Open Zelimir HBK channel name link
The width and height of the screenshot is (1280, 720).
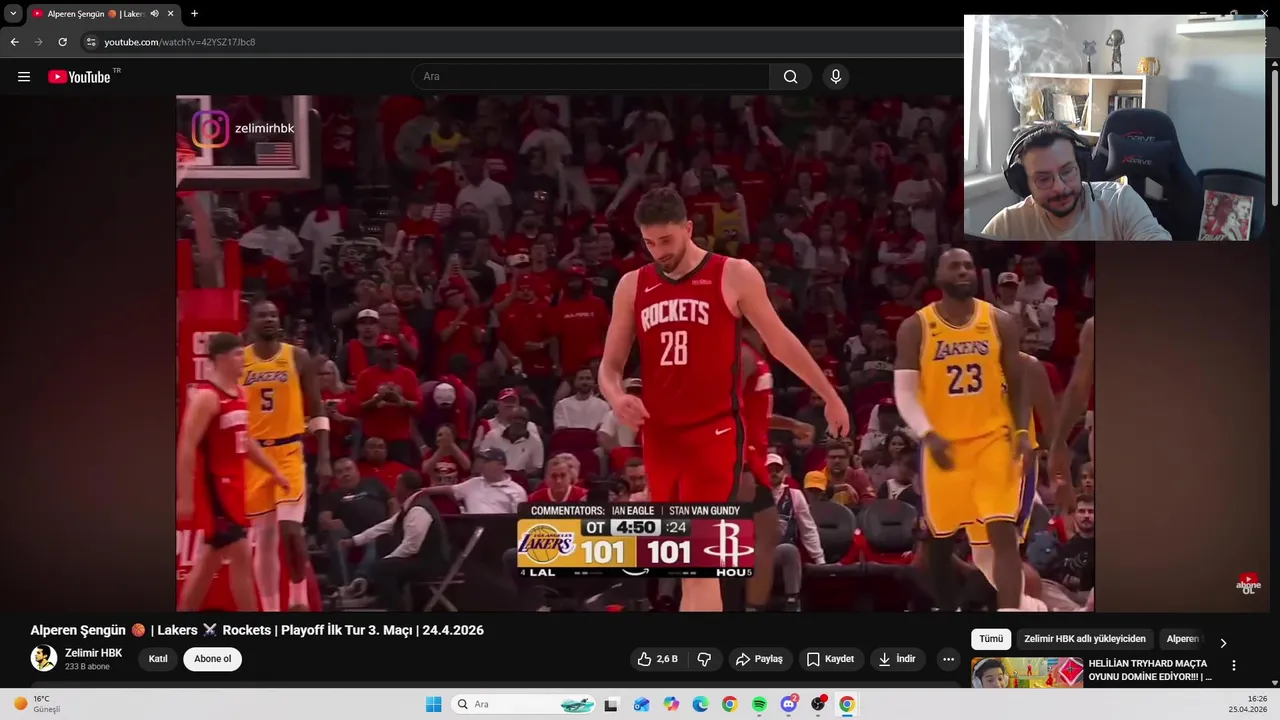(93, 653)
